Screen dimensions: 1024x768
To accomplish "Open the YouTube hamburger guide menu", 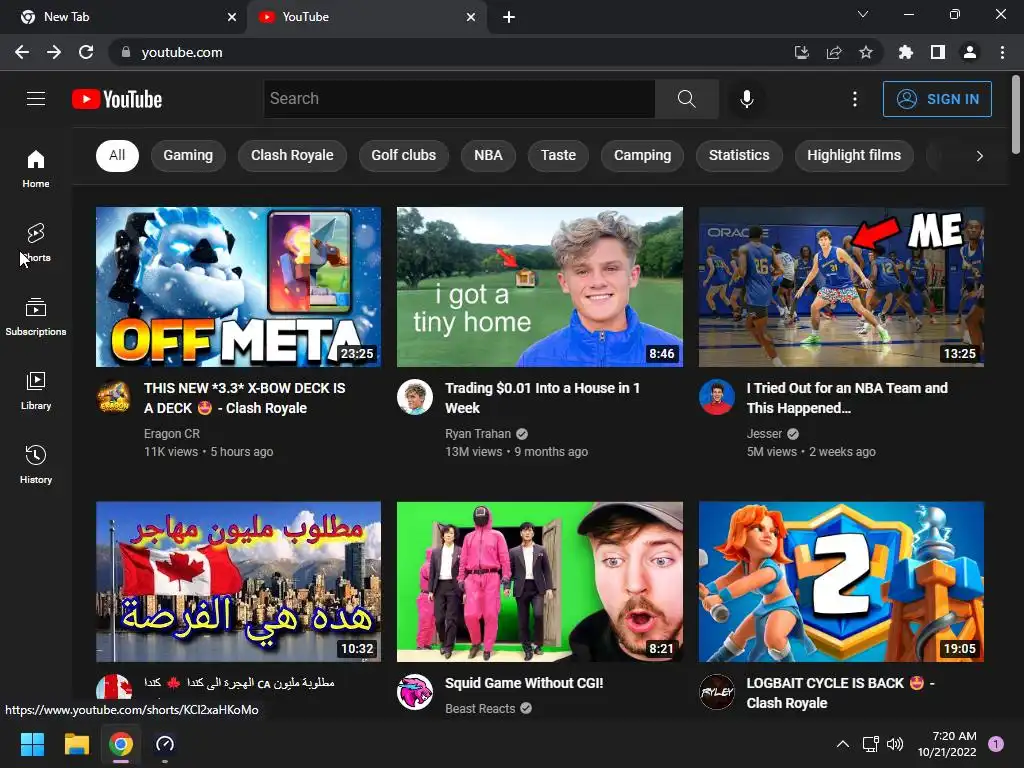I will [x=36, y=99].
